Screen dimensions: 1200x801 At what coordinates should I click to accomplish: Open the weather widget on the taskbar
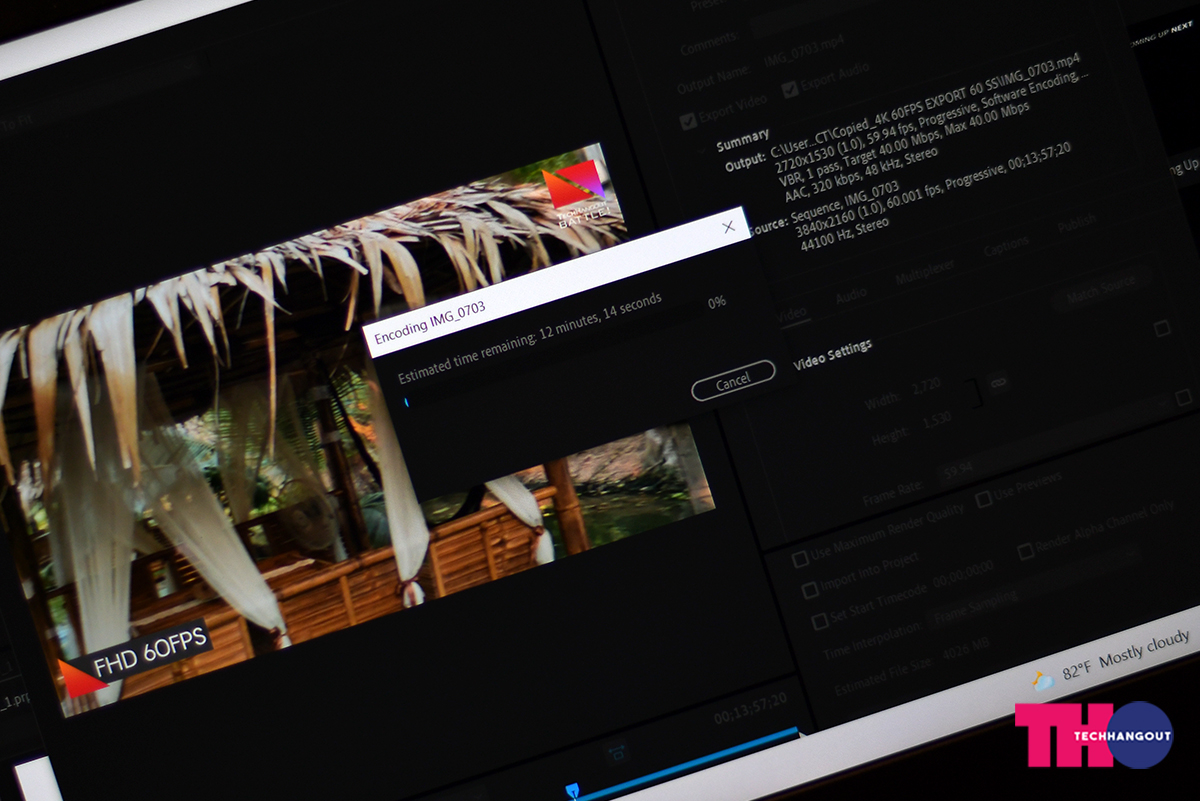(x=1111, y=660)
